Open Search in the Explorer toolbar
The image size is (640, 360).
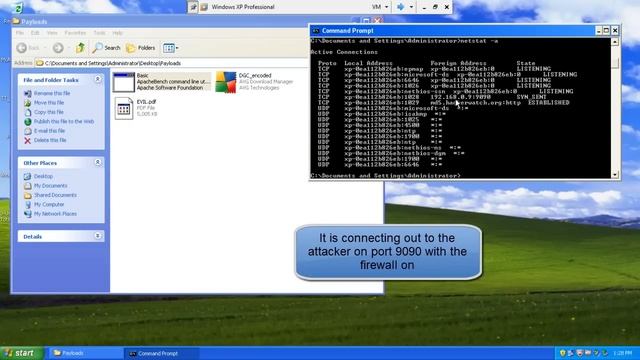tap(106, 48)
